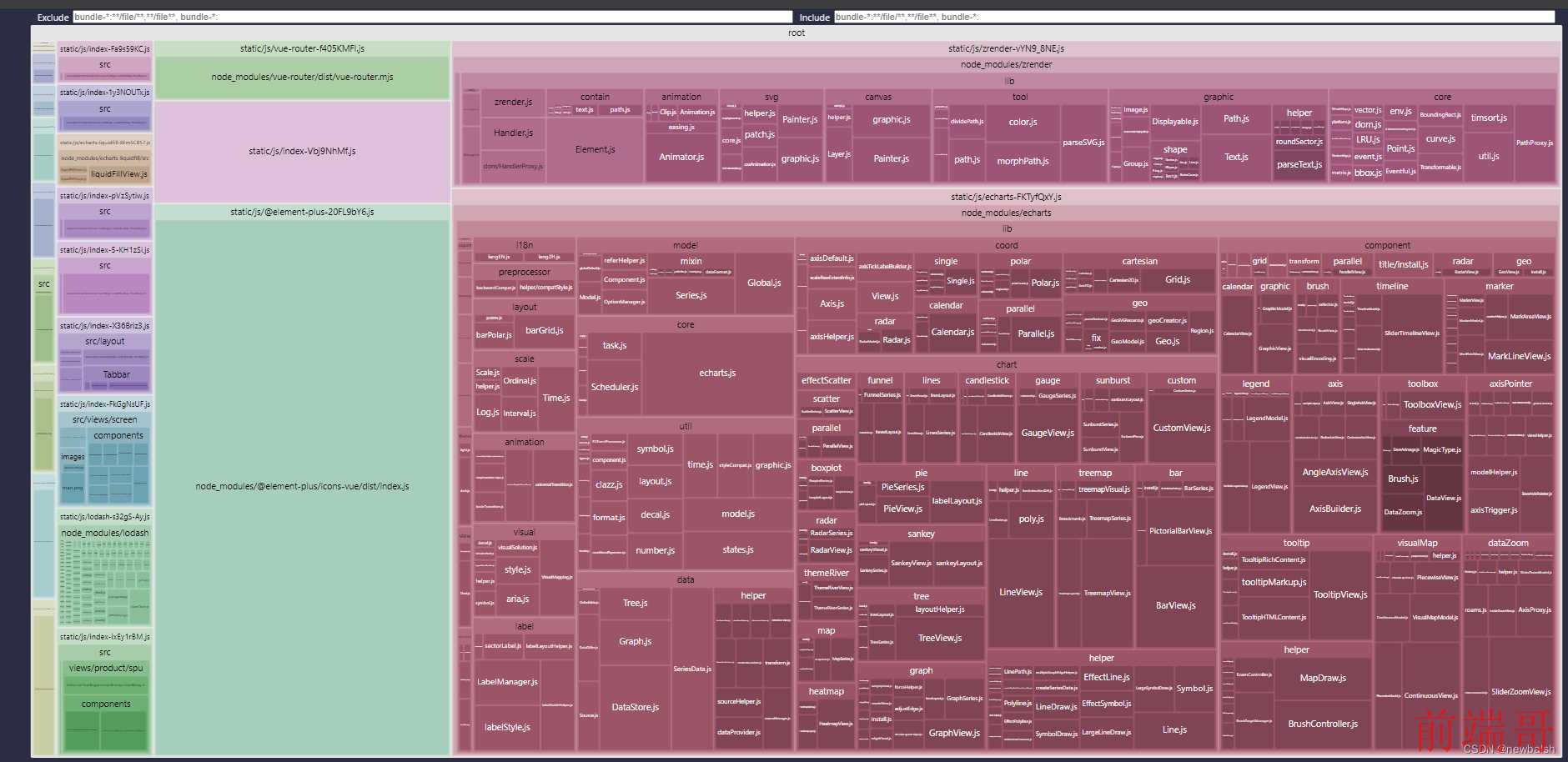
Task: Click the Text.js block
Action: (1236, 158)
